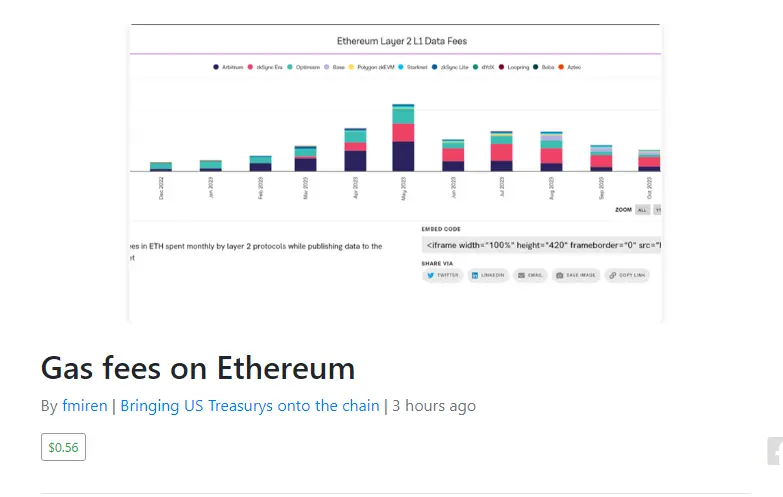Toggle the zkSync Era legend entry
783x497 pixels.
[x=265, y=67]
